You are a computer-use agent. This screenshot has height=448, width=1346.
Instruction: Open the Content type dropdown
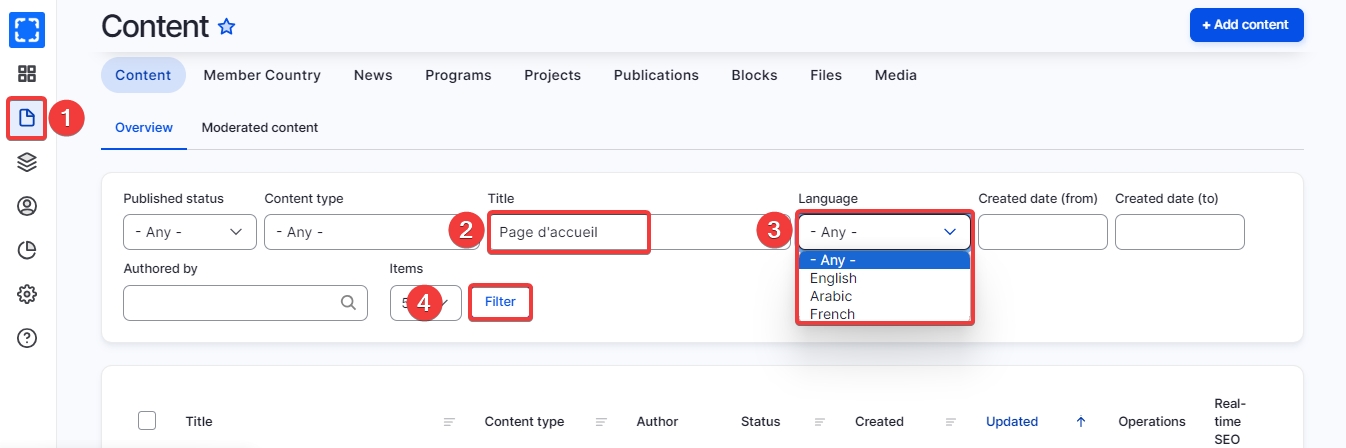356,232
